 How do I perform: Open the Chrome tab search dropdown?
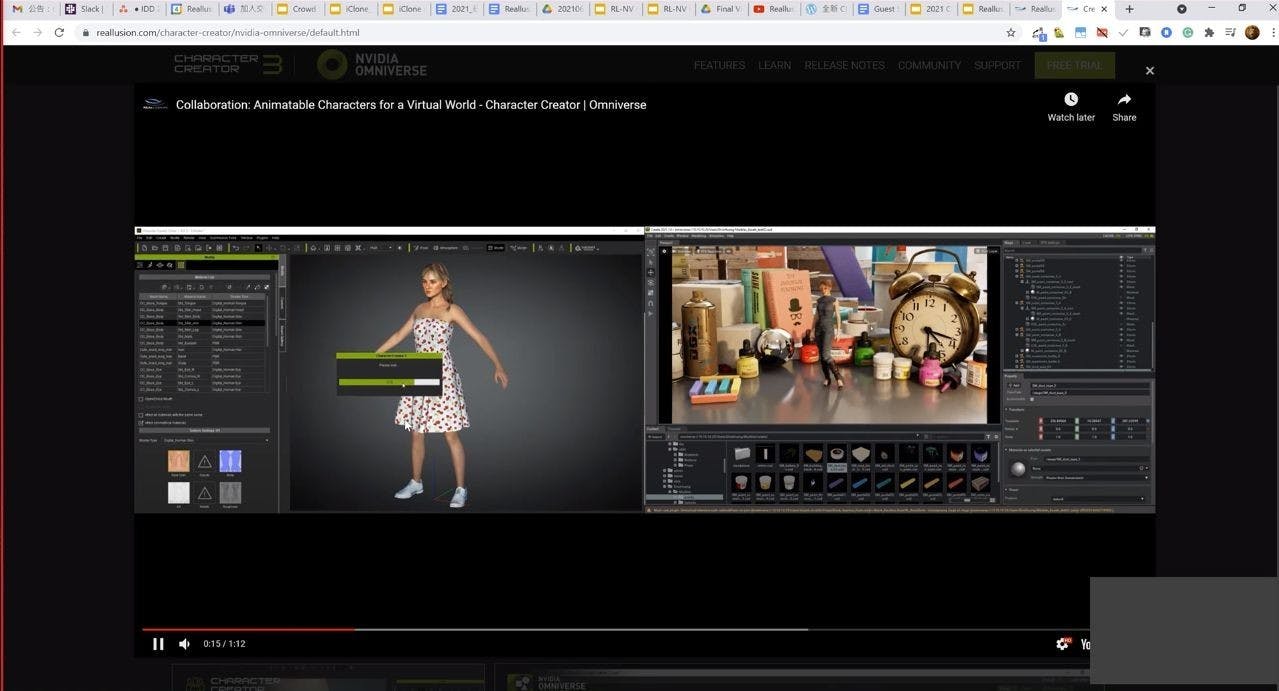pyautogui.click(x=1181, y=9)
